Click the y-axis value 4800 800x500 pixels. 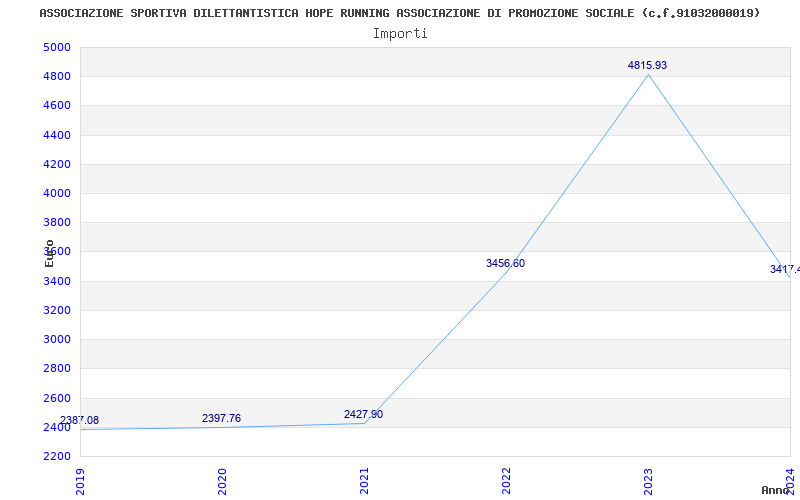(x=57, y=77)
